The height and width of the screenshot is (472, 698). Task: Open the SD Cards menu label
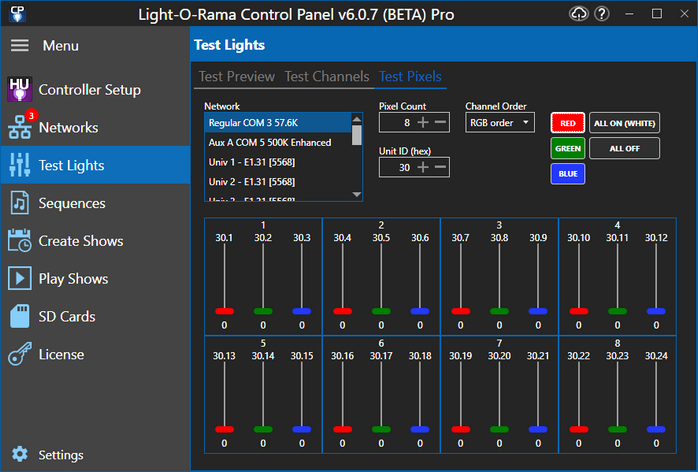(x=67, y=317)
